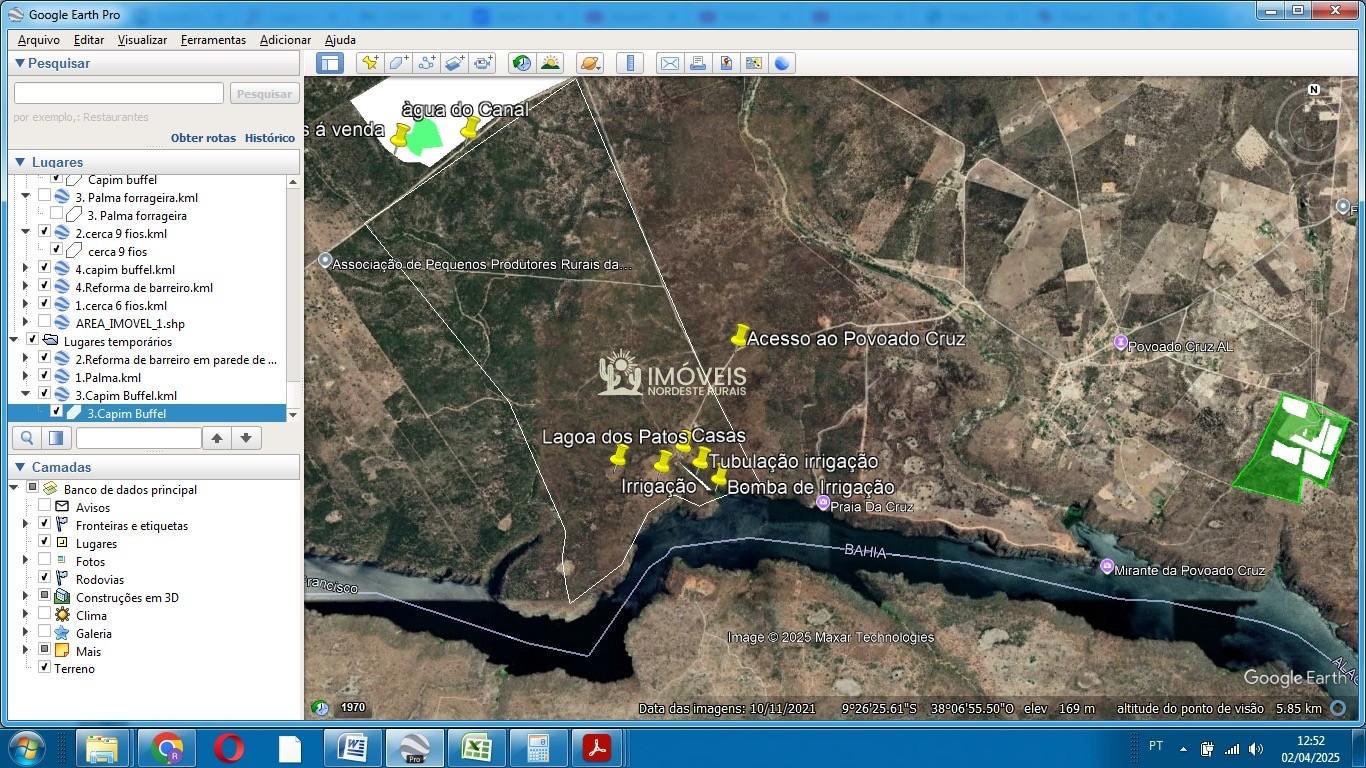Choose the Add Path tool
The width and height of the screenshot is (1366, 768).
[427, 63]
